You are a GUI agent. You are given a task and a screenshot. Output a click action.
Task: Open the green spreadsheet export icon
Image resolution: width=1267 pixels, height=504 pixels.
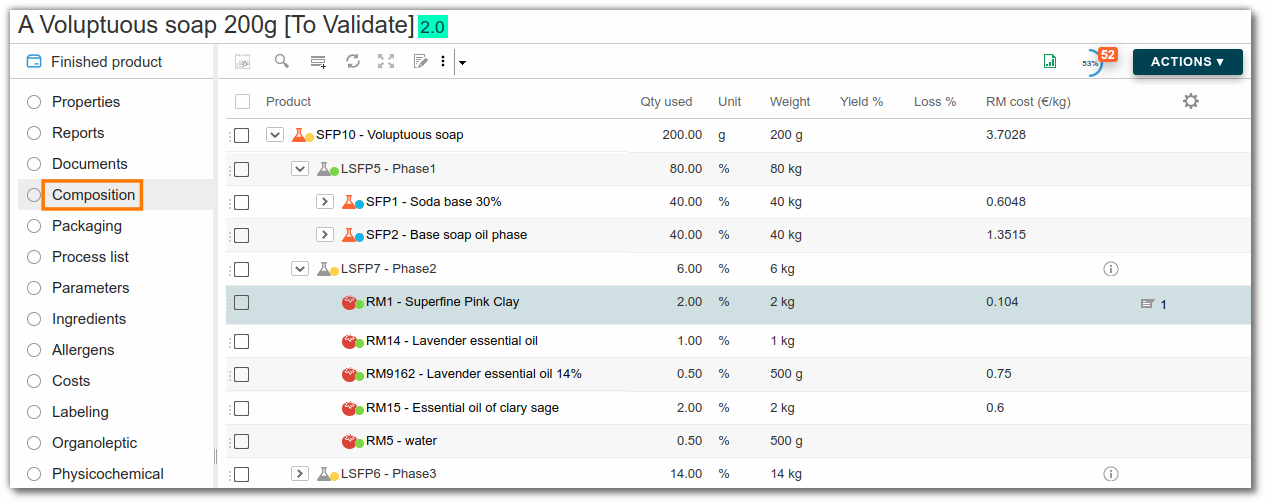coord(1050,61)
